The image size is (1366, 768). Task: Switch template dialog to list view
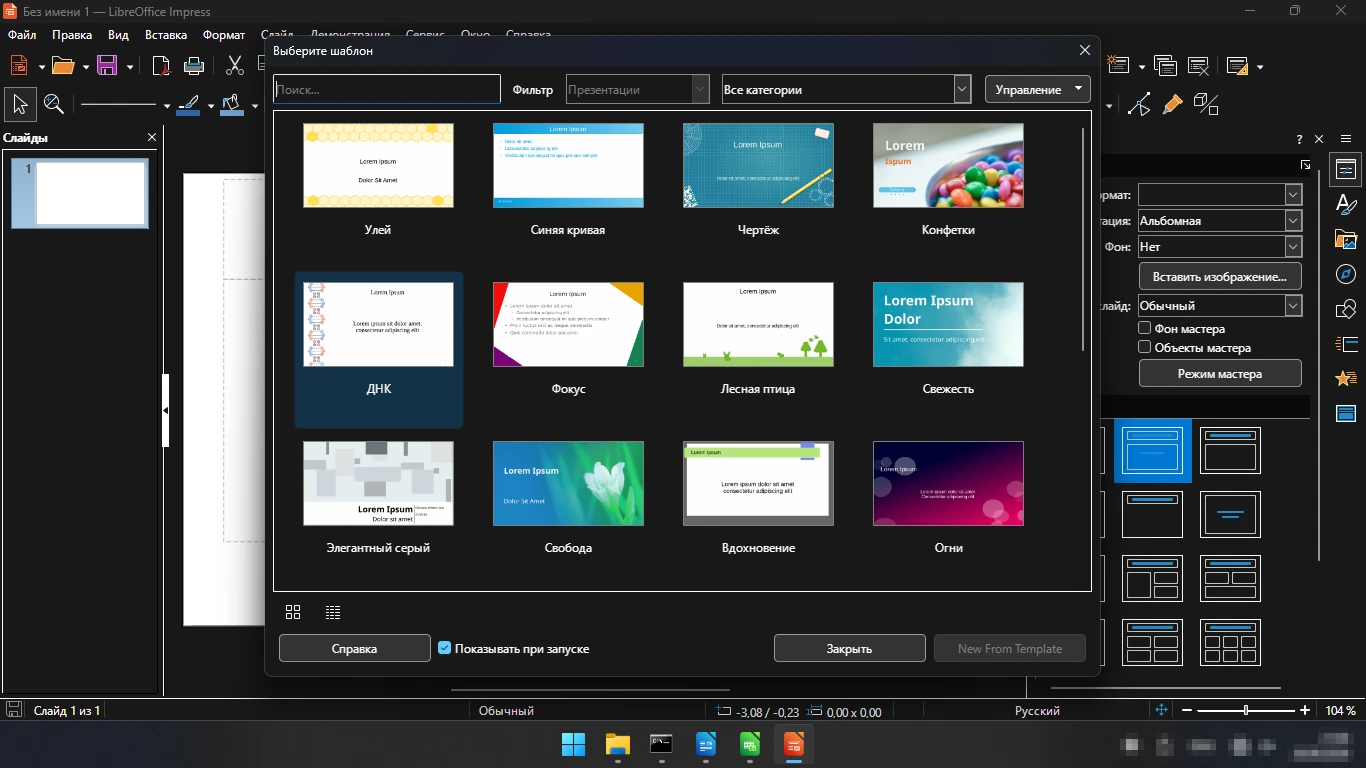pyautogui.click(x=333, y=612)
